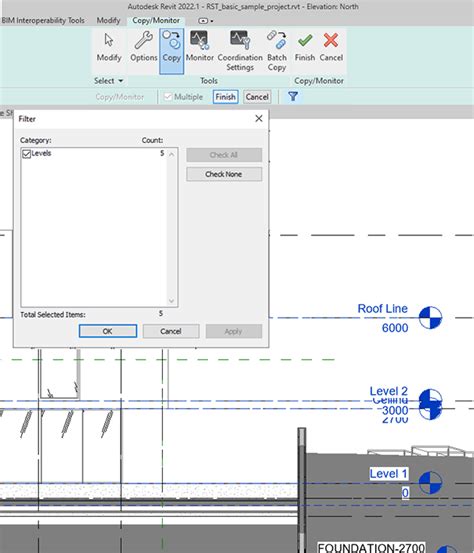
Task: Click the 6000 elevation value
Action: click(395, 328)
